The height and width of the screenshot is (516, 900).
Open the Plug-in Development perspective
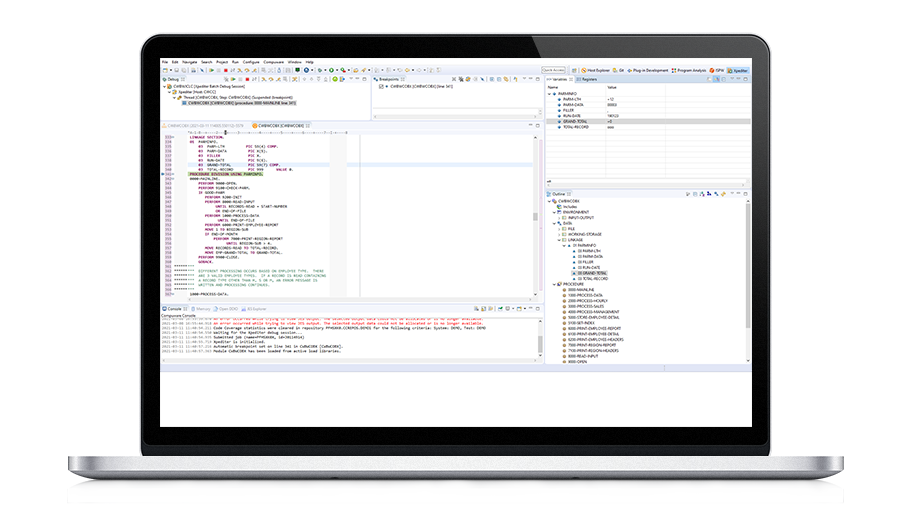coord(649,71)
